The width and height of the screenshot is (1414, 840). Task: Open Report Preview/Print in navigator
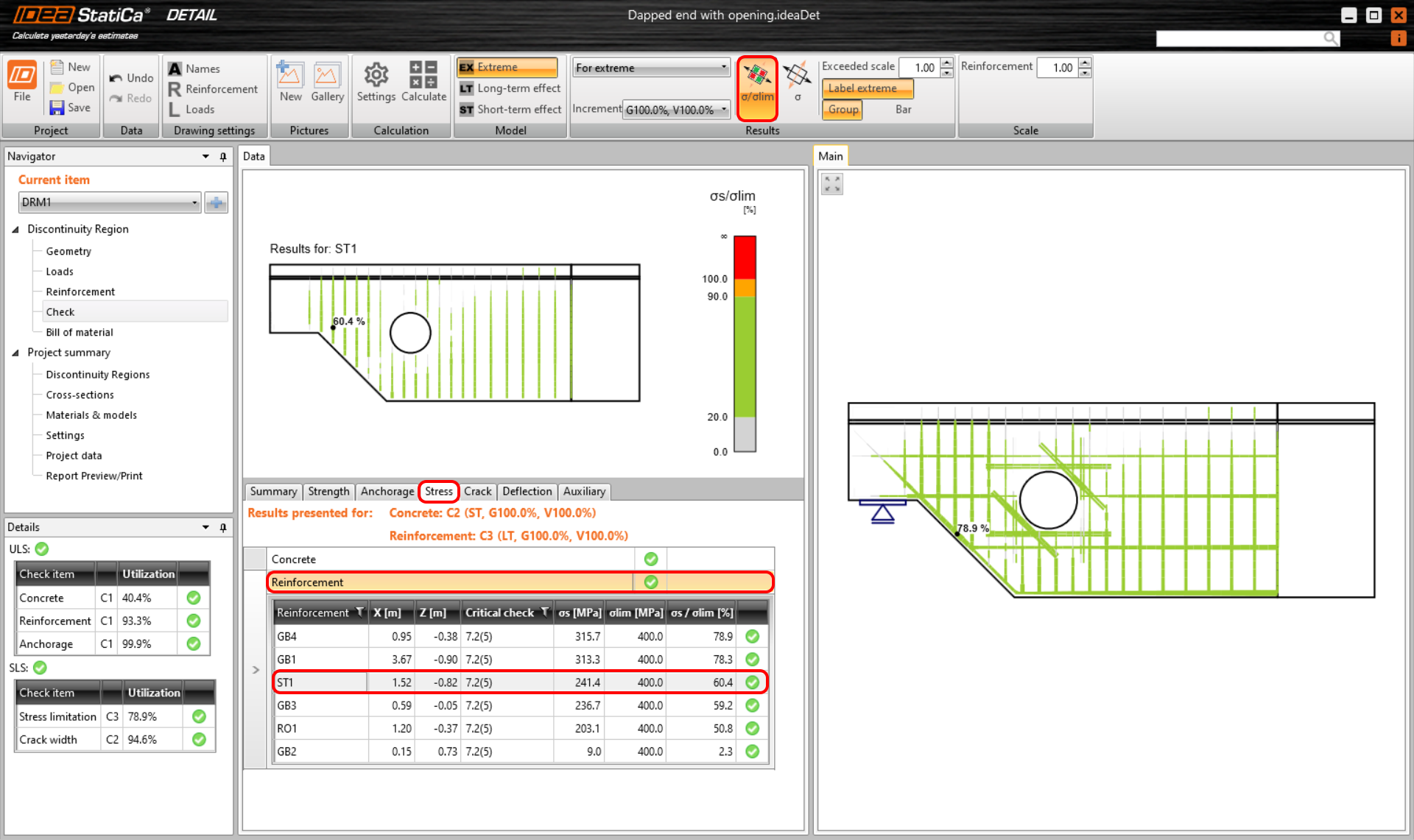pos(94,476)
